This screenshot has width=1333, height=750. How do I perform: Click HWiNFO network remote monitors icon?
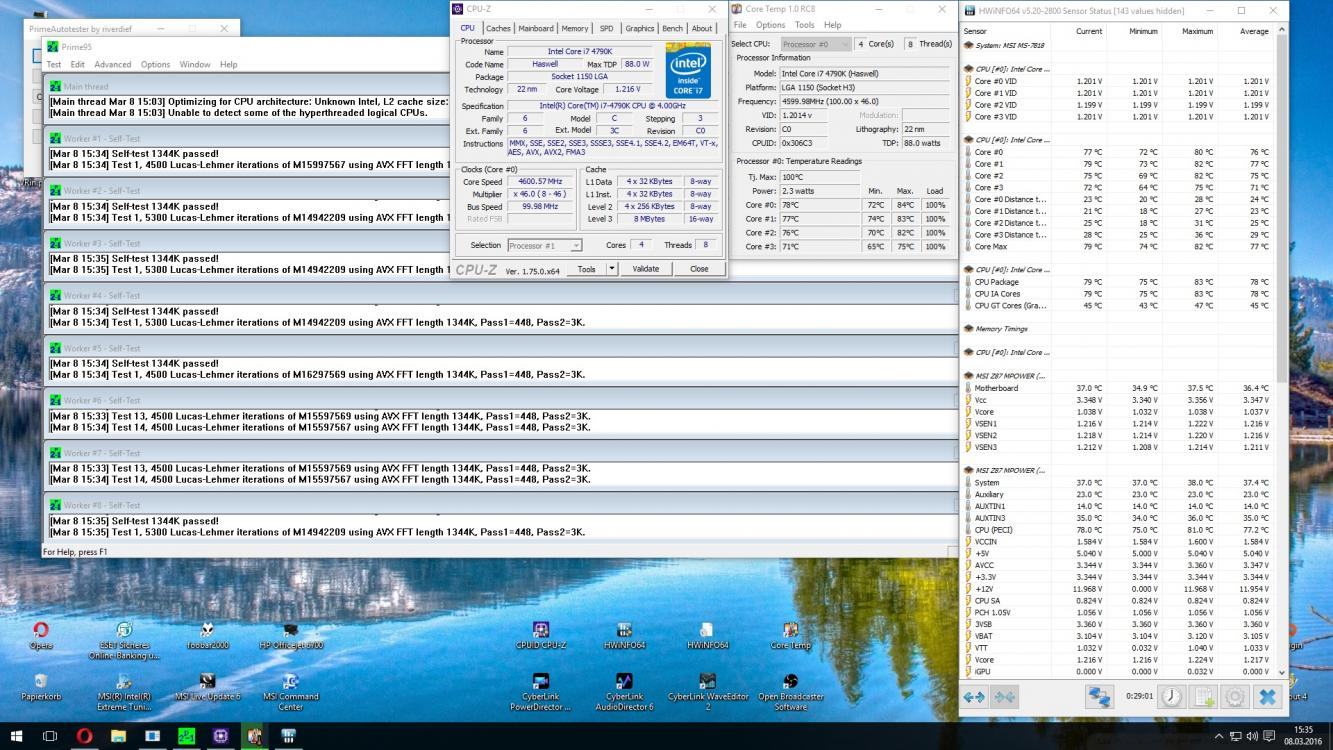click(x=1099, y=697)
